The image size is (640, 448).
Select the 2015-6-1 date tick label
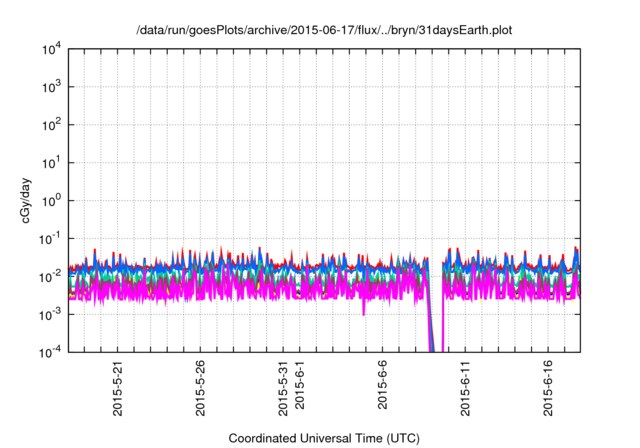(x=299, y=388)
